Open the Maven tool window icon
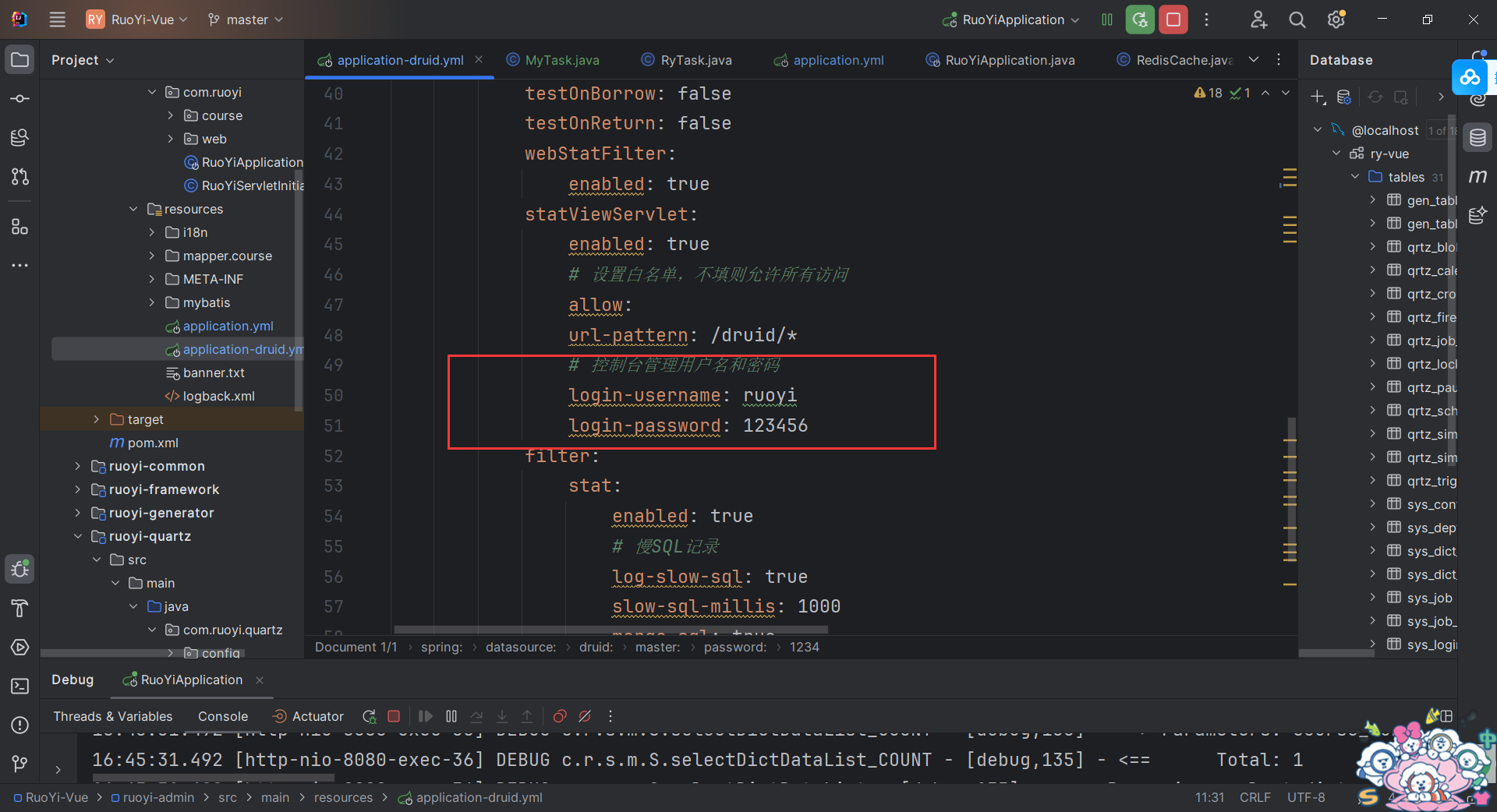Viewport: 1497px width, 812px height. (x=1478, y=177)
